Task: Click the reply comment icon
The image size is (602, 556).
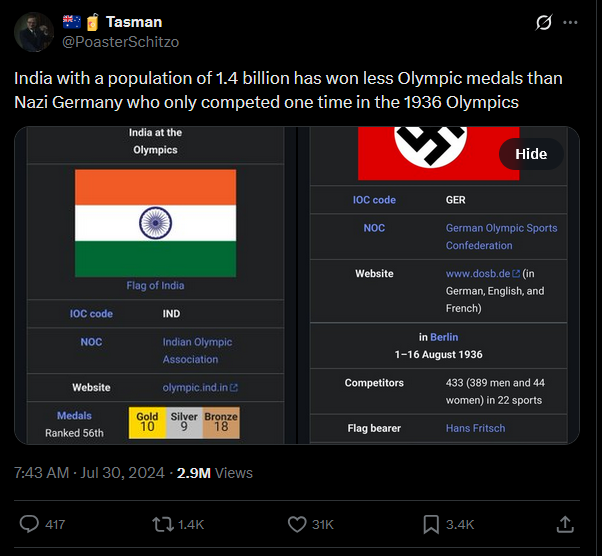Action: coord(29,524)
